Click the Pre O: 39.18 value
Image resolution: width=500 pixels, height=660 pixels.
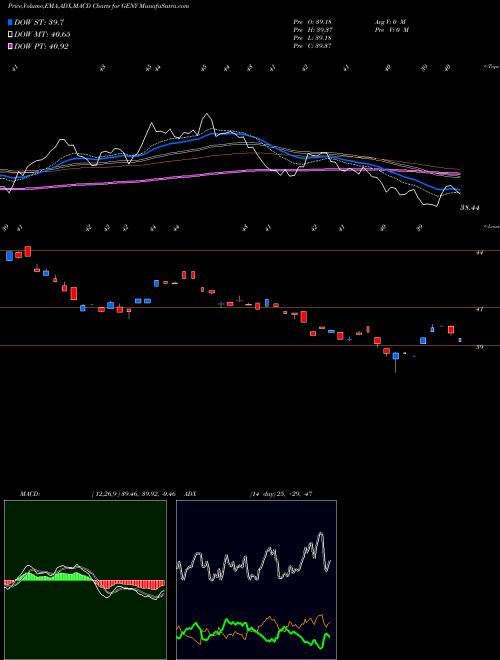[313, 22]
